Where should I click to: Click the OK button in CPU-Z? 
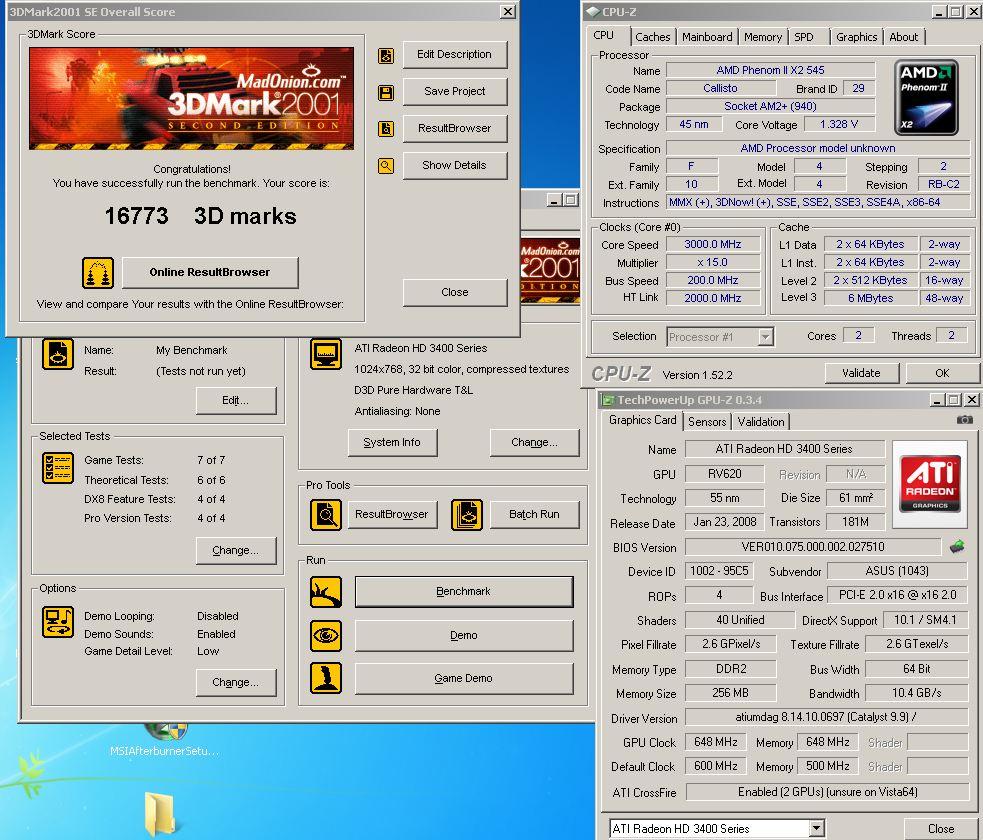click(942, 374)
